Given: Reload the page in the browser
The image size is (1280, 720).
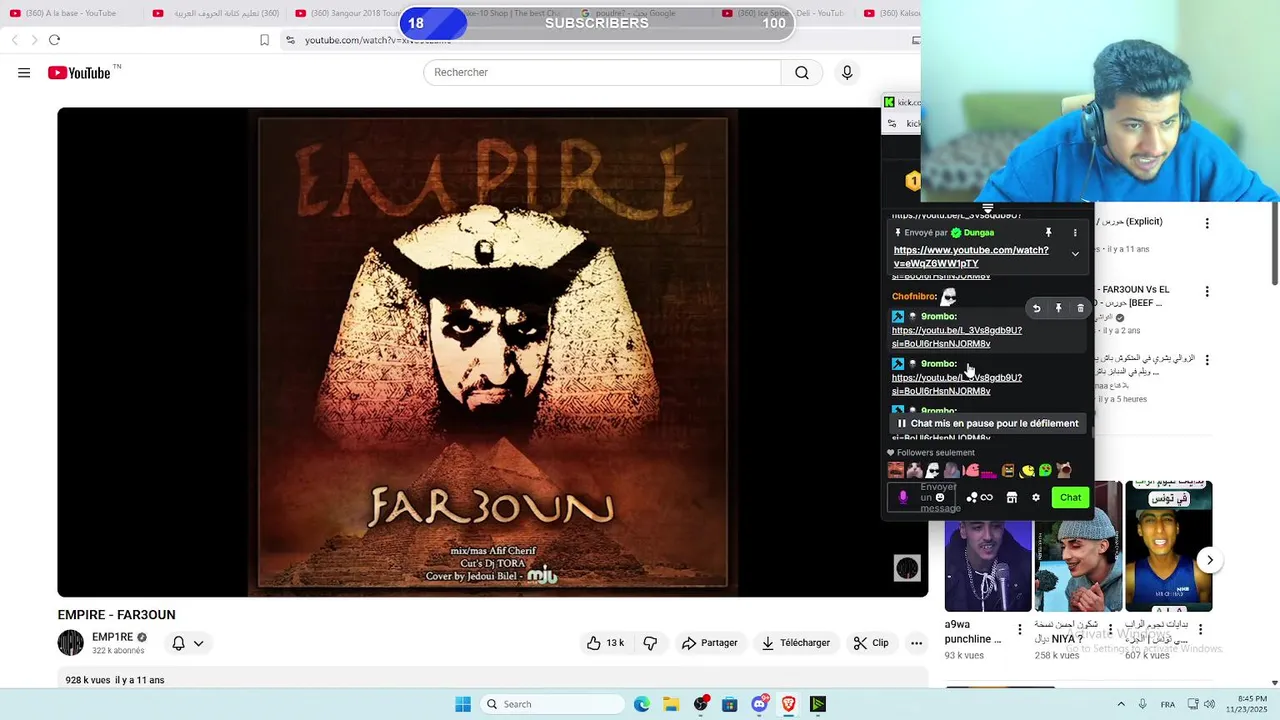Looking at the screenshot, I should (54, 40).
